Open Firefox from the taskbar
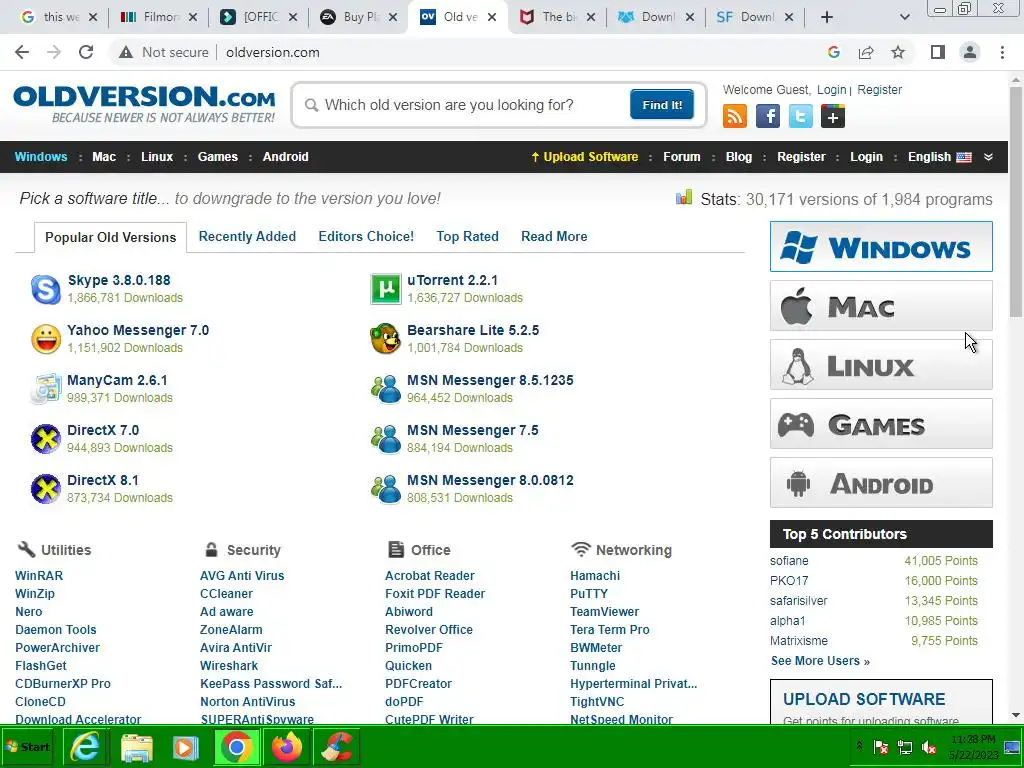 pos(287,747)
